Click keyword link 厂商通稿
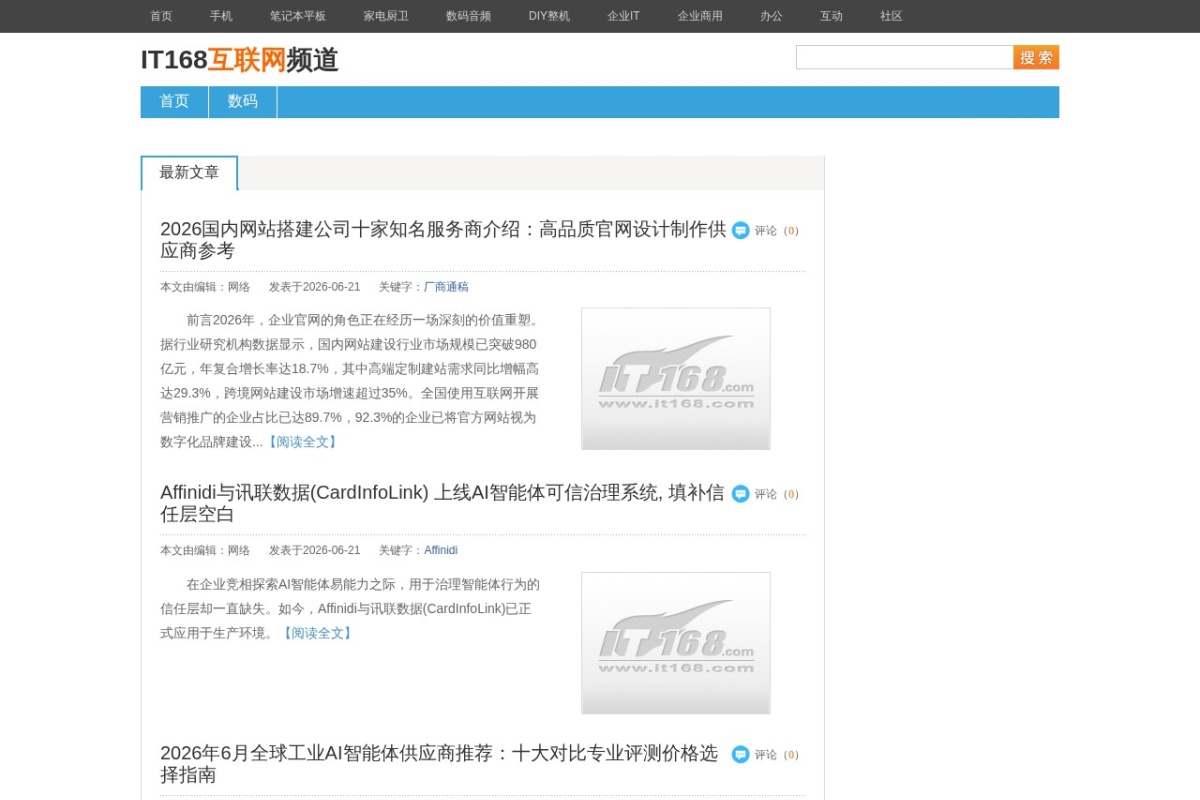Viewport: 1200px width, 800px height. (446, 287)
